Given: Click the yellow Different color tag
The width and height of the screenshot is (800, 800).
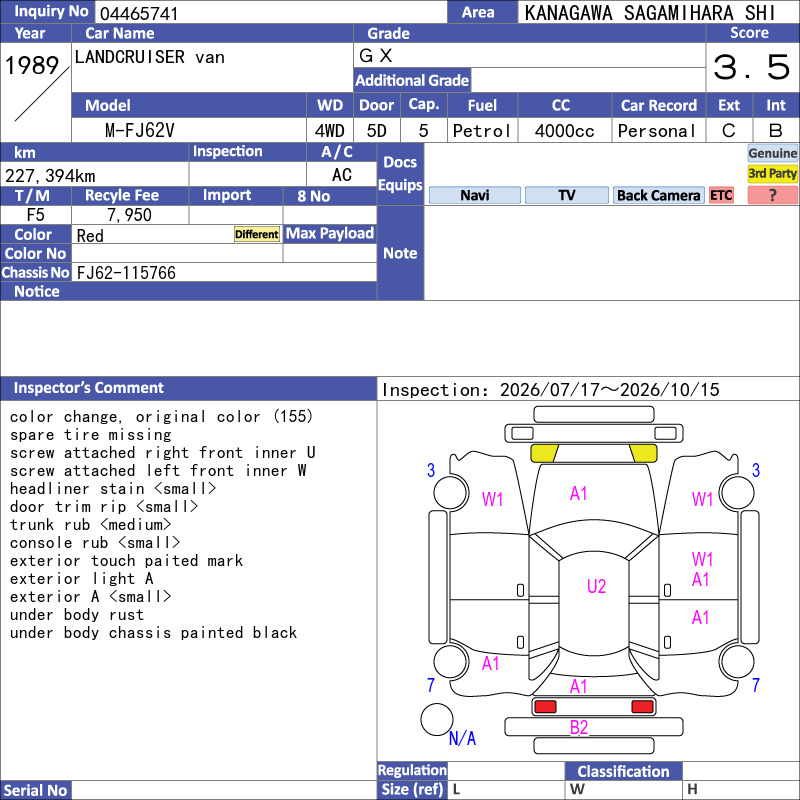Looking at the screenshot, I should pyautogui.click(x=257, y=234).
